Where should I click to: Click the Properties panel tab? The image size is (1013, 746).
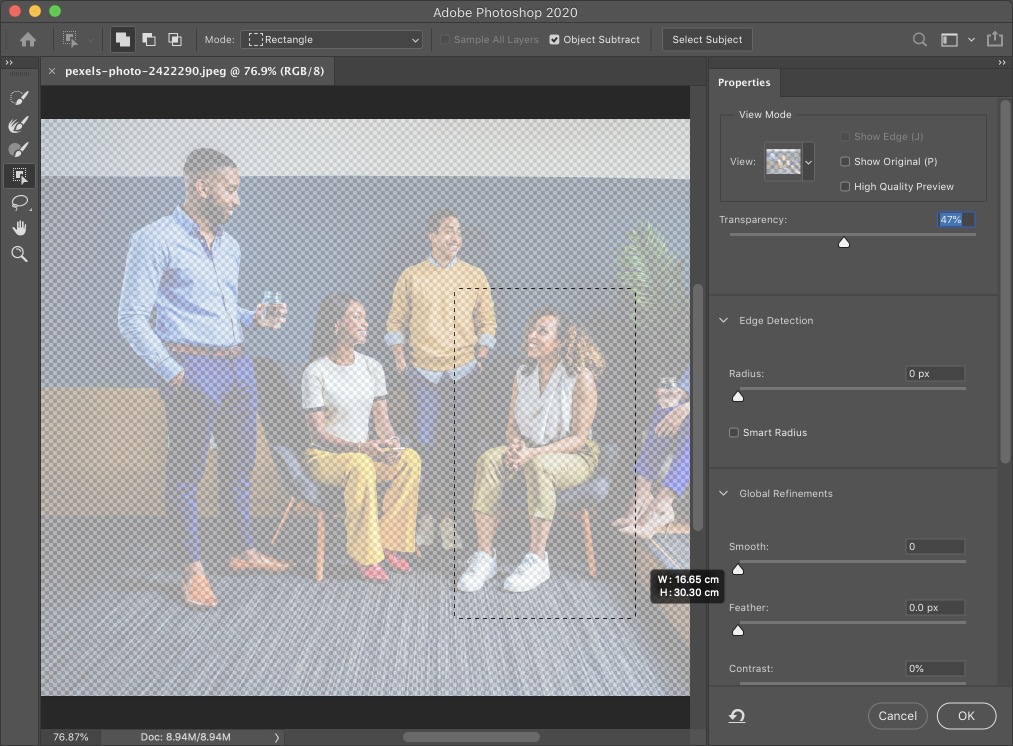point(744,82)
